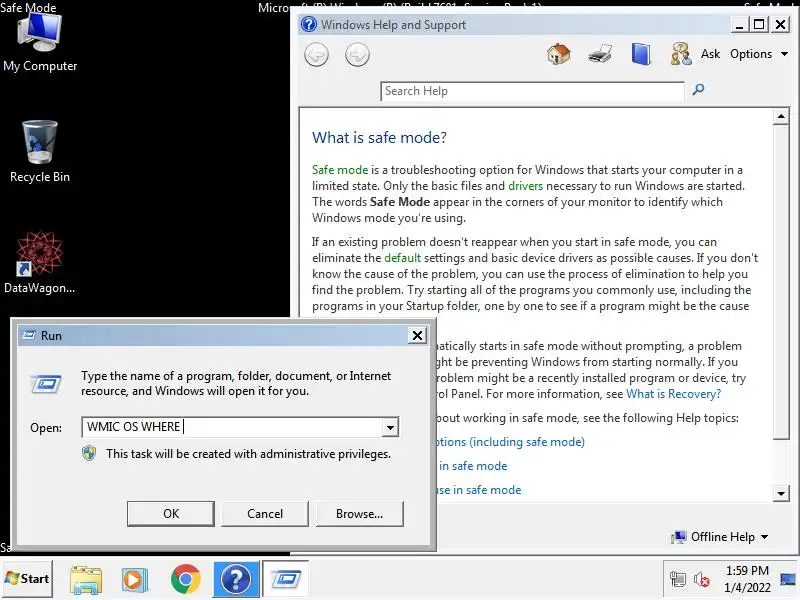The width and height of the screenshot is (800, 600).
Task: Select Recycle Bin desktop icon
Action: pyautogui.click(x=40, y=152)
